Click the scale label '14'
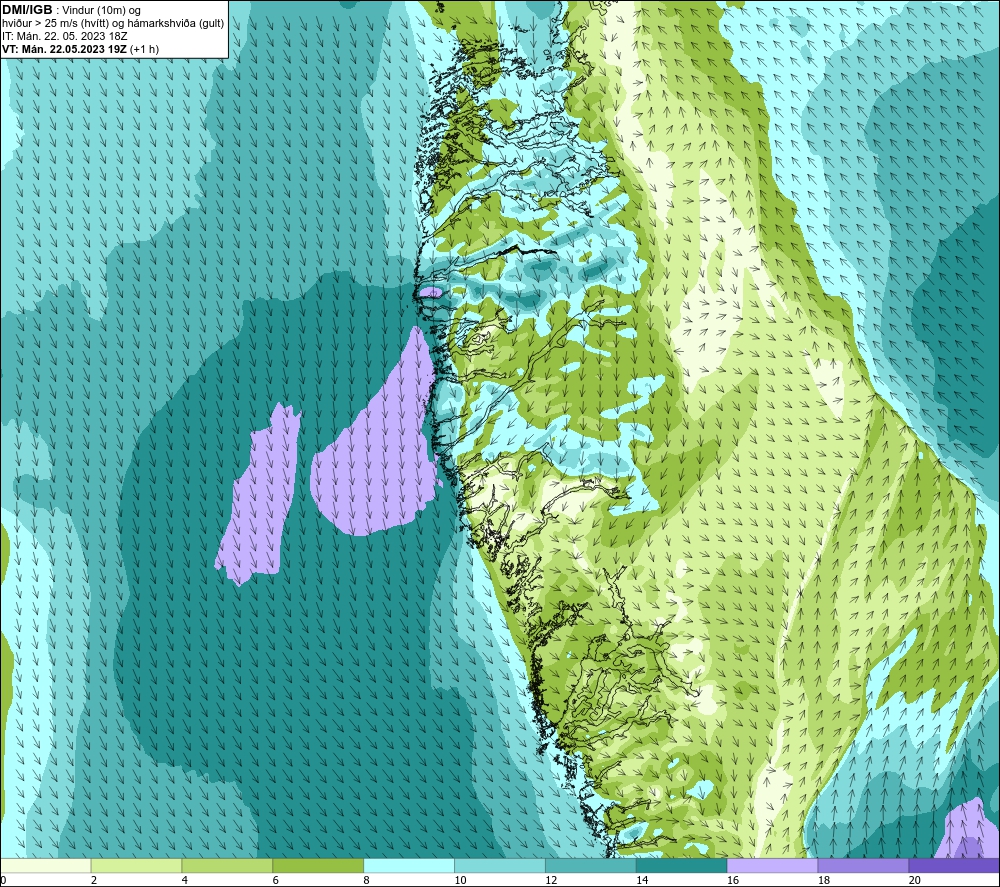Screen dimensions: 1000x887 click(642, 880)
